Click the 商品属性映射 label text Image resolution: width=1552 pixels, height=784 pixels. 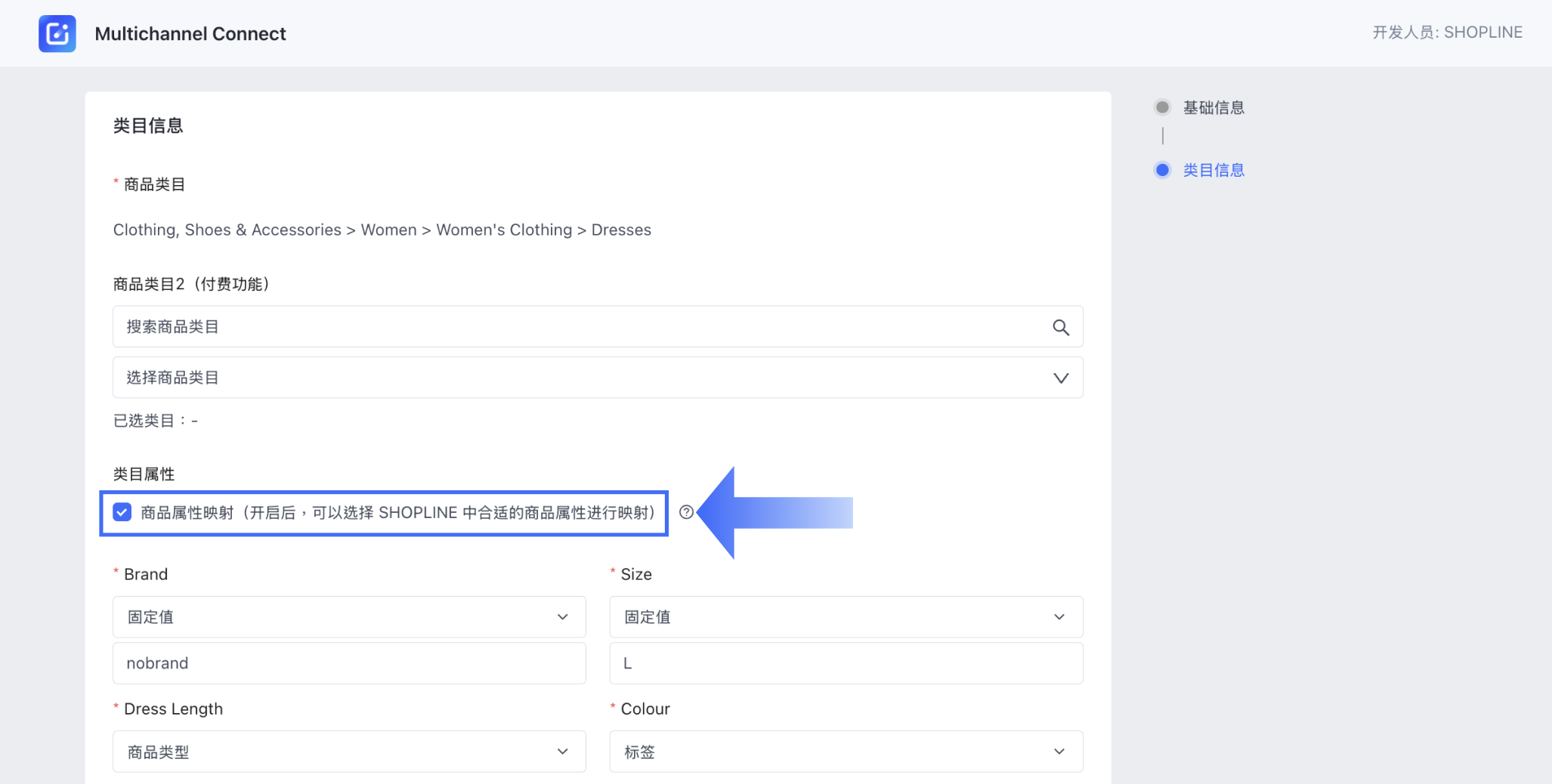[397, 513]
